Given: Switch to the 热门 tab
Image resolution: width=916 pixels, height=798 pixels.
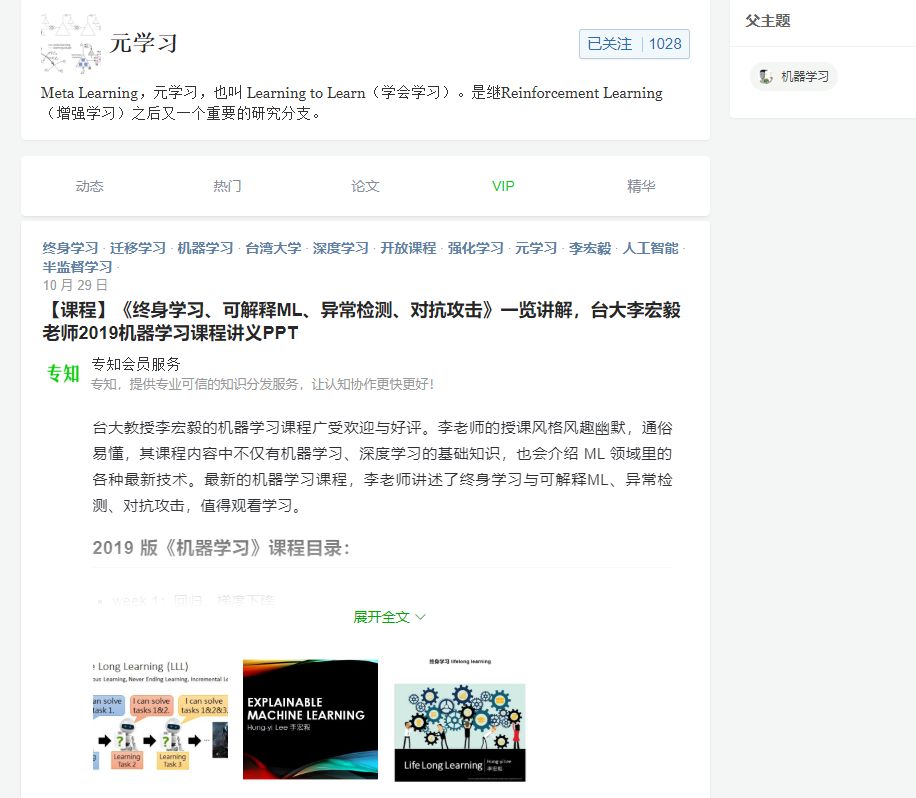Looking at the screenshot, I should click(x=227, y=186).
